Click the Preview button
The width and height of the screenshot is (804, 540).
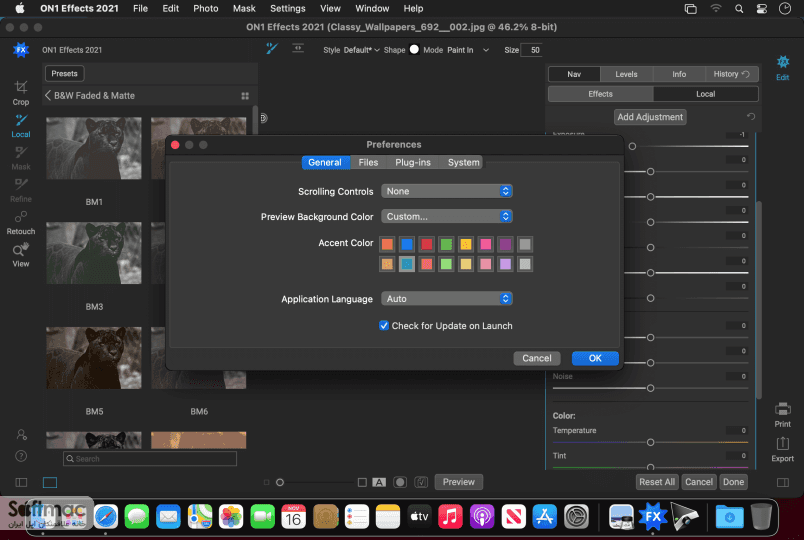click(458, 482)
